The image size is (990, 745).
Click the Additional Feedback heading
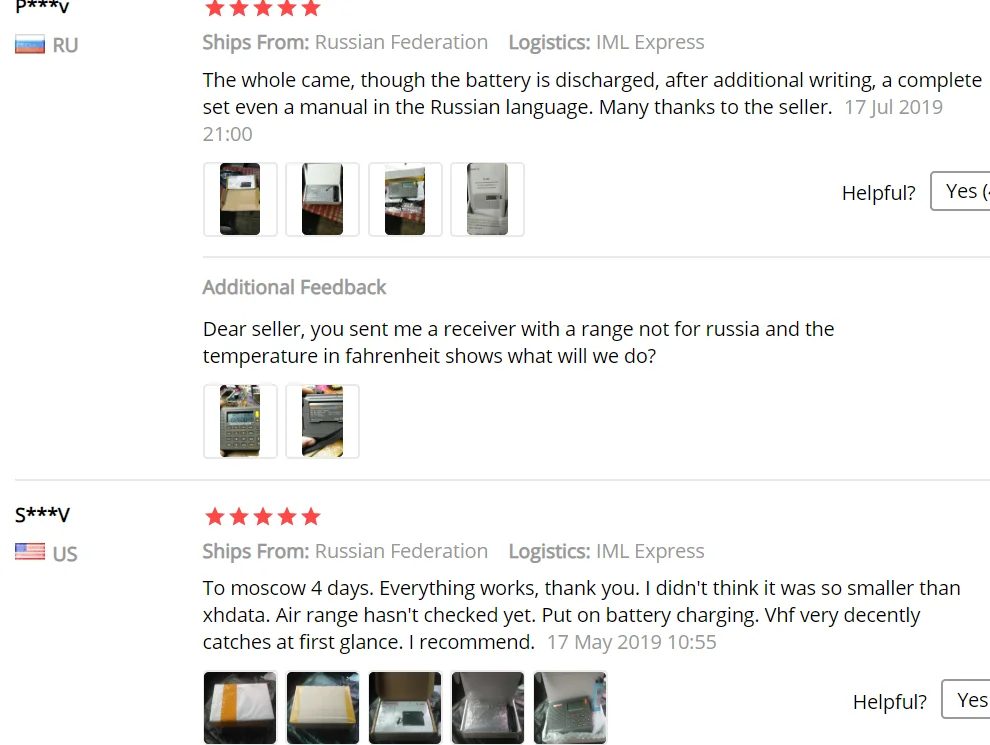pos(294,288)
